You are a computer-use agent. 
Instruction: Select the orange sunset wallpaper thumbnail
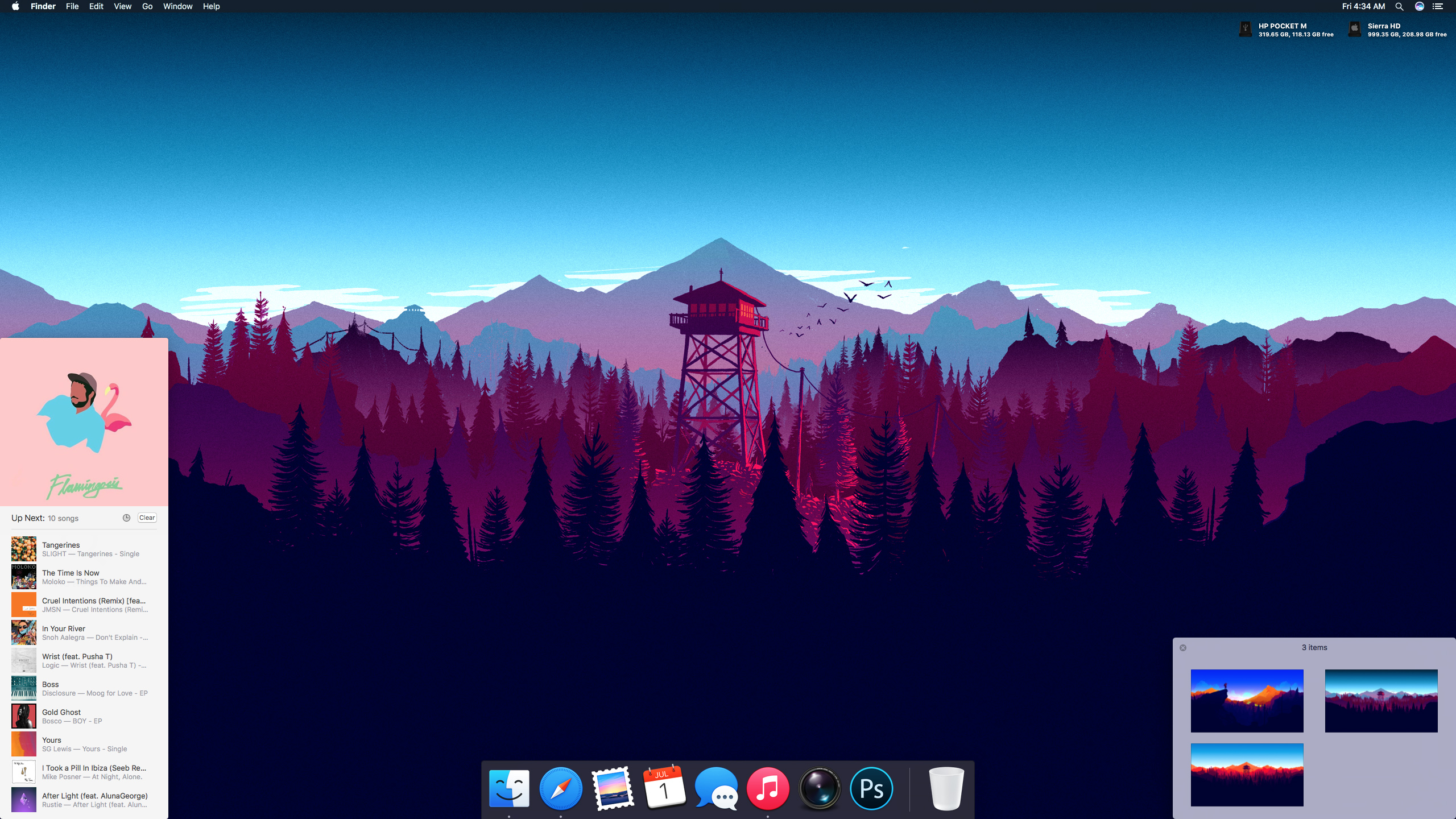pyautogui.click(x=1247, y=774)
